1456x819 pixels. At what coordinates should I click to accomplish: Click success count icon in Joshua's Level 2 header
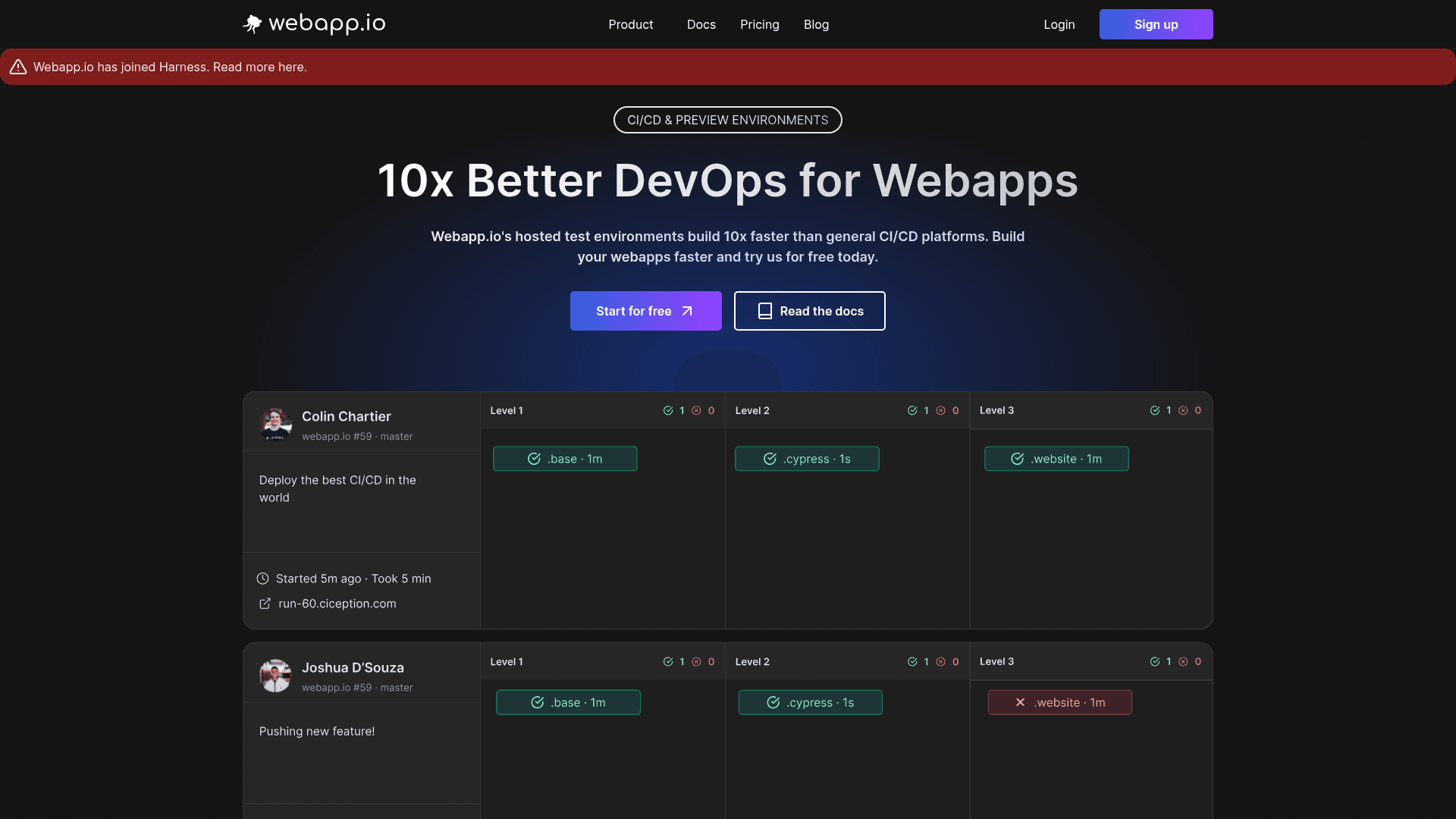912,661
